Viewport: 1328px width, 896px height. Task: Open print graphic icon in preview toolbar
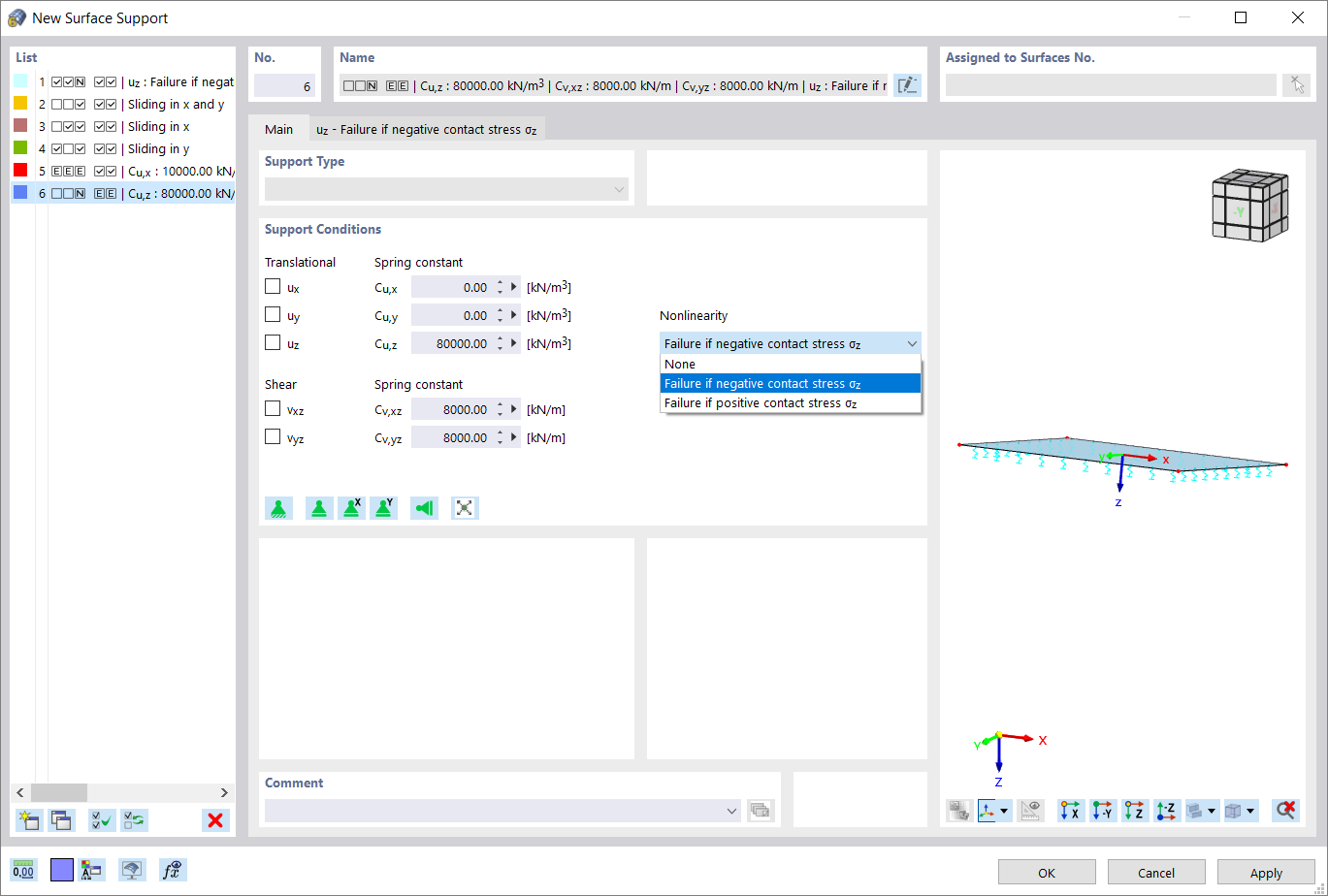(x=960, y=811)
